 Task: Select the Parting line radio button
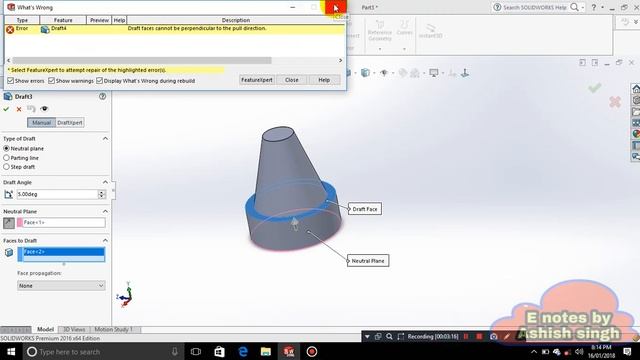tap(6, 158)
